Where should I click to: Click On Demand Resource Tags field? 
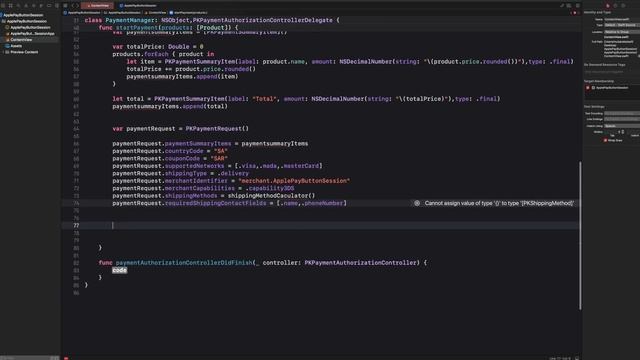coord(611,72)
